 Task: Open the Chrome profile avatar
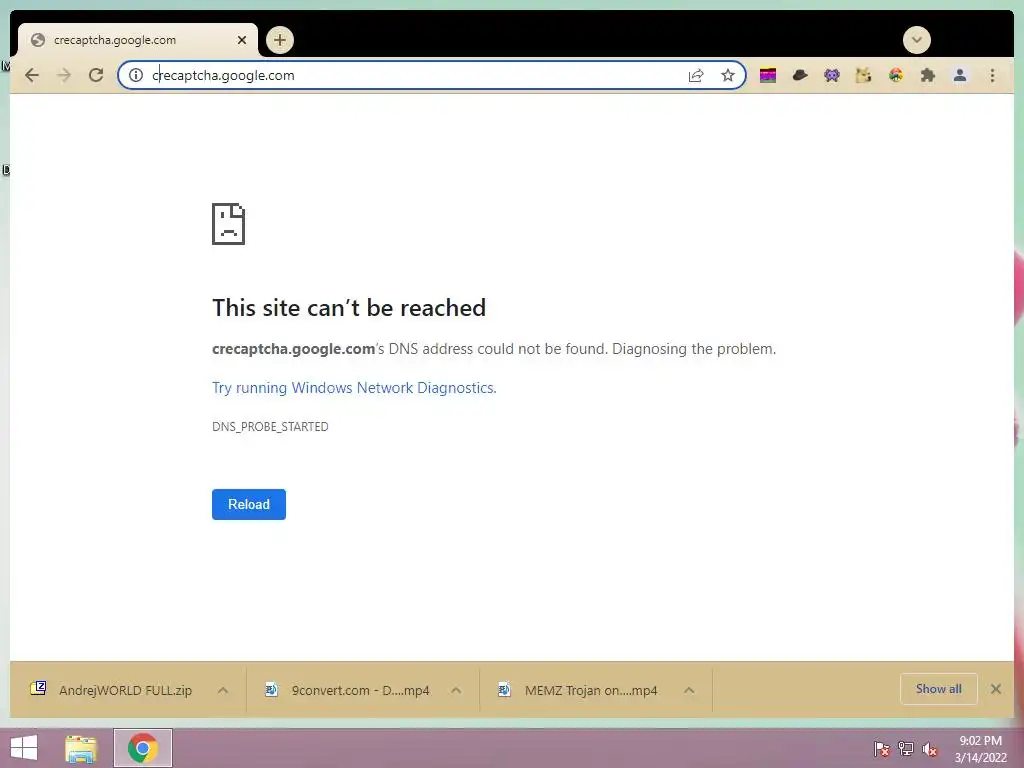pyautogui.click(x=960, y=76)
